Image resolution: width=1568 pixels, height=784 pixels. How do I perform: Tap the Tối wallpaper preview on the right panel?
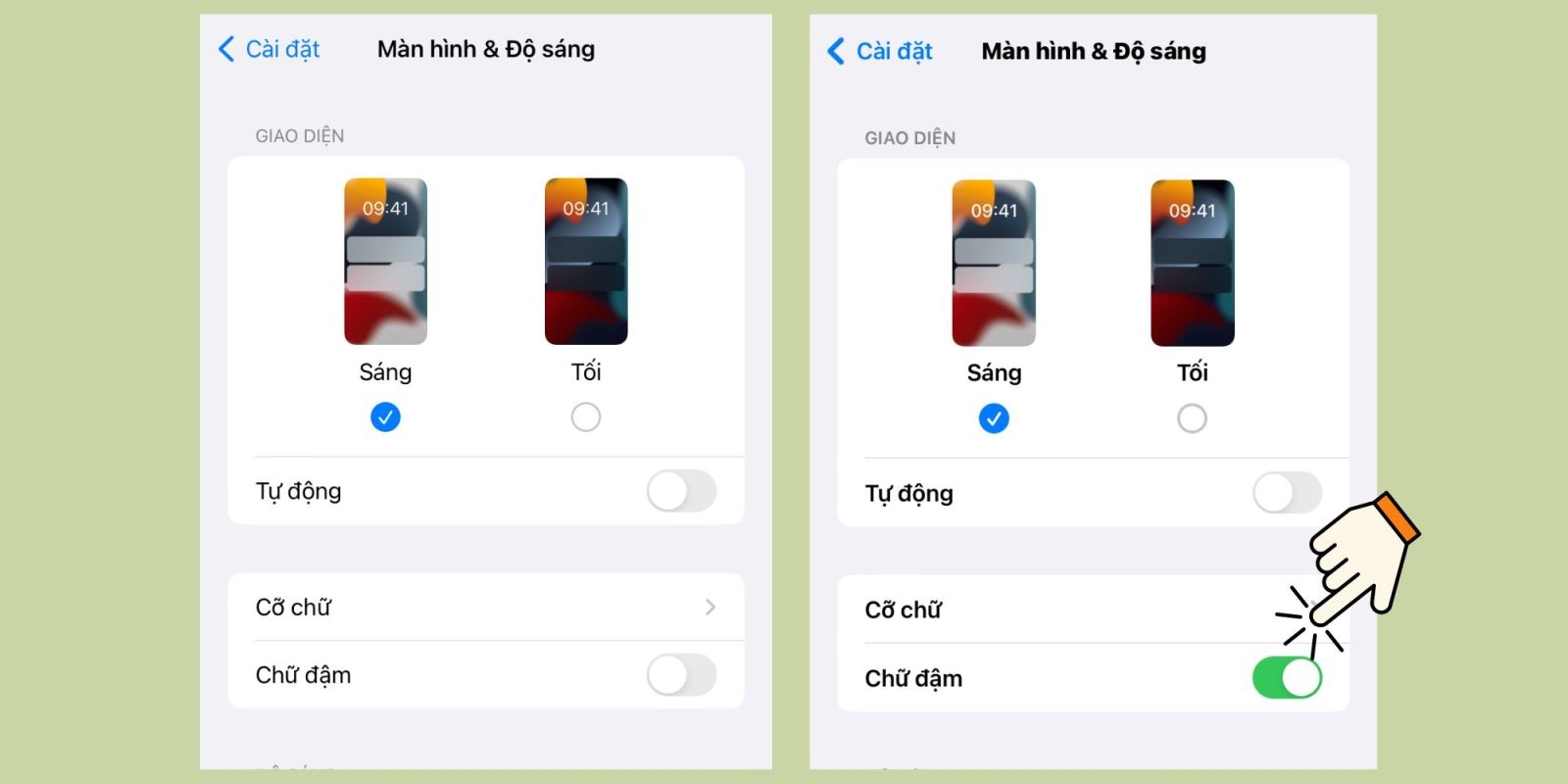(x=1193, y=262)
